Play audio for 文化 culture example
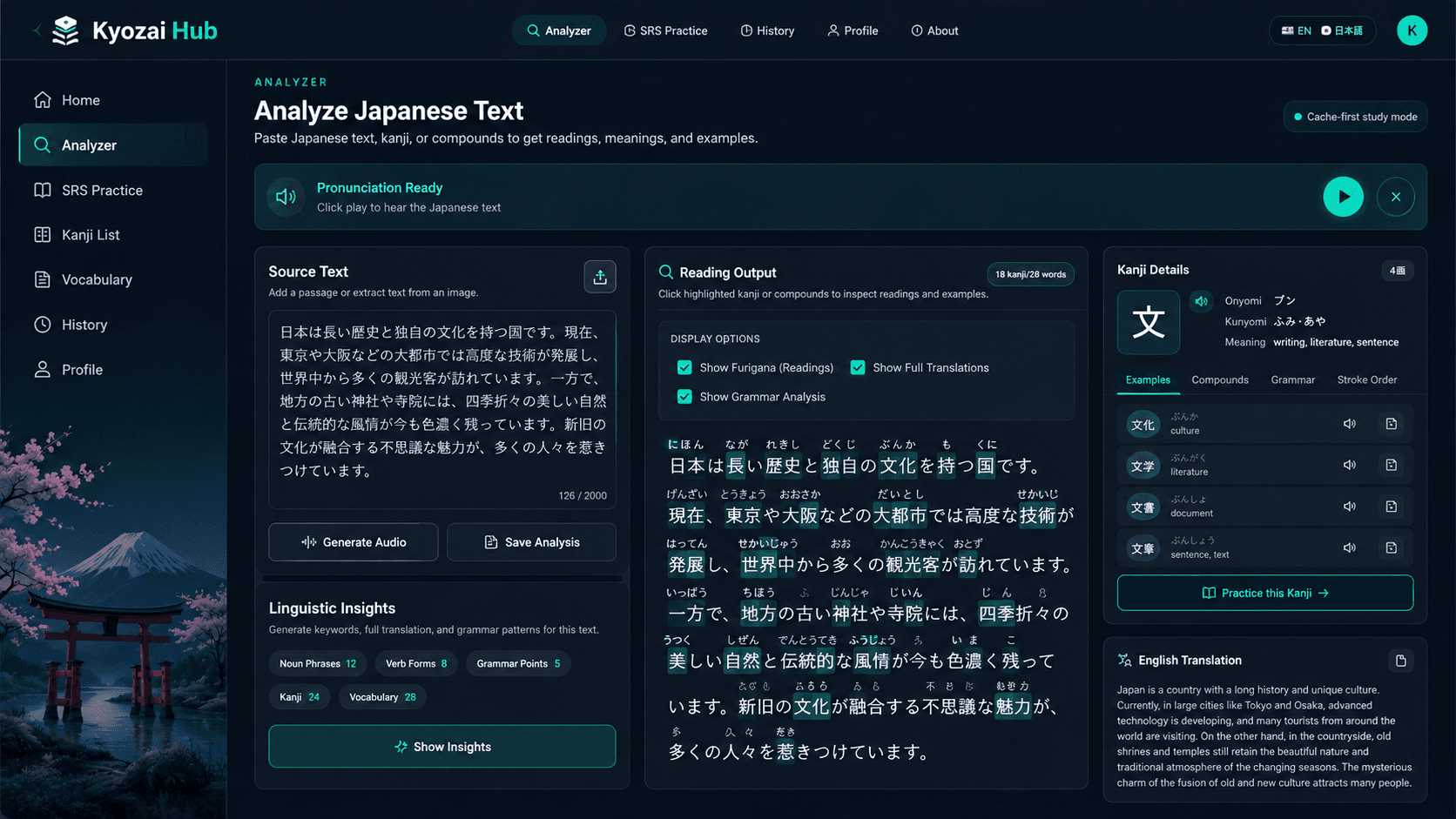Image resolution: width=1456 pixels, height=819 pixels. click(x=1349, y=424)
